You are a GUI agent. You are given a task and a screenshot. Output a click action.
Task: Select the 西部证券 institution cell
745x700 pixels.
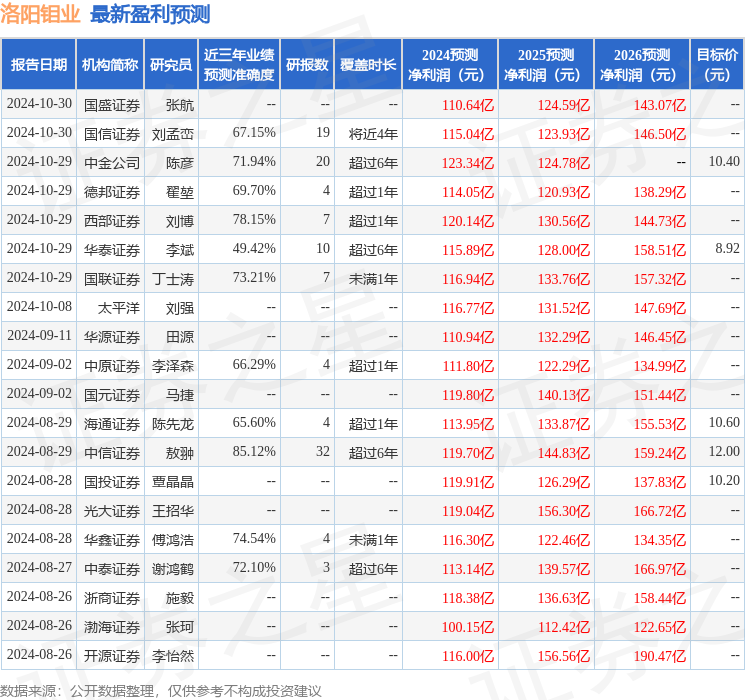[112, 221]
